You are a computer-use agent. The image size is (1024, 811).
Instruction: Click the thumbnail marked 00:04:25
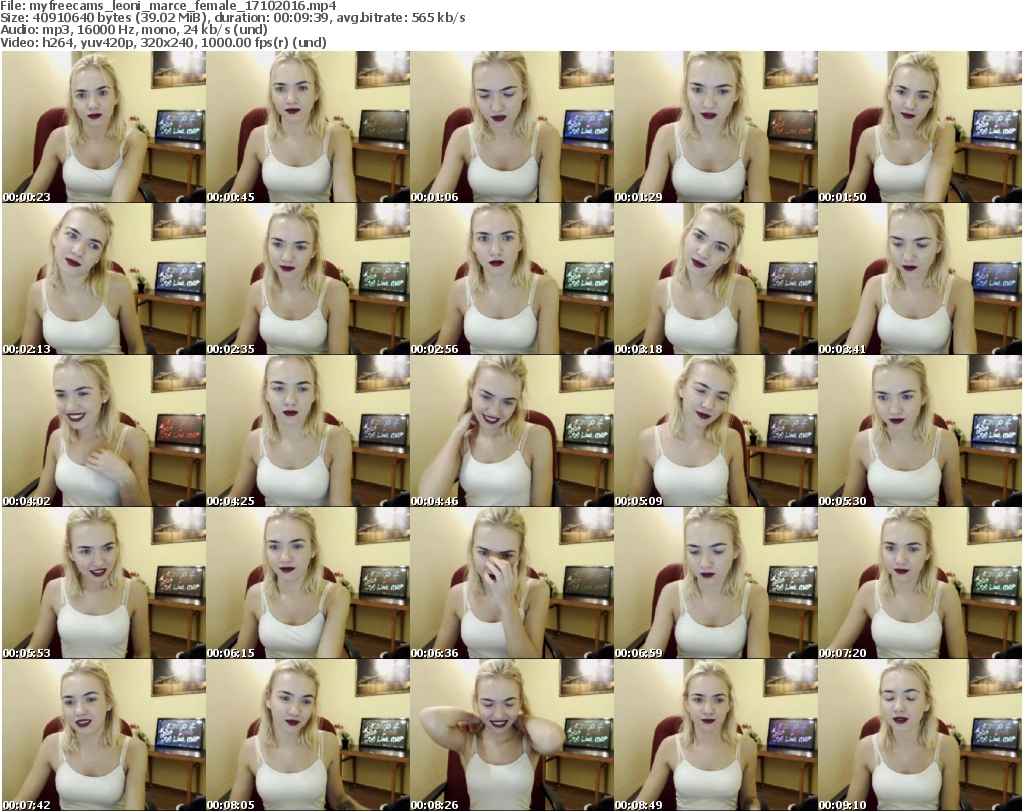pos(308,431)
